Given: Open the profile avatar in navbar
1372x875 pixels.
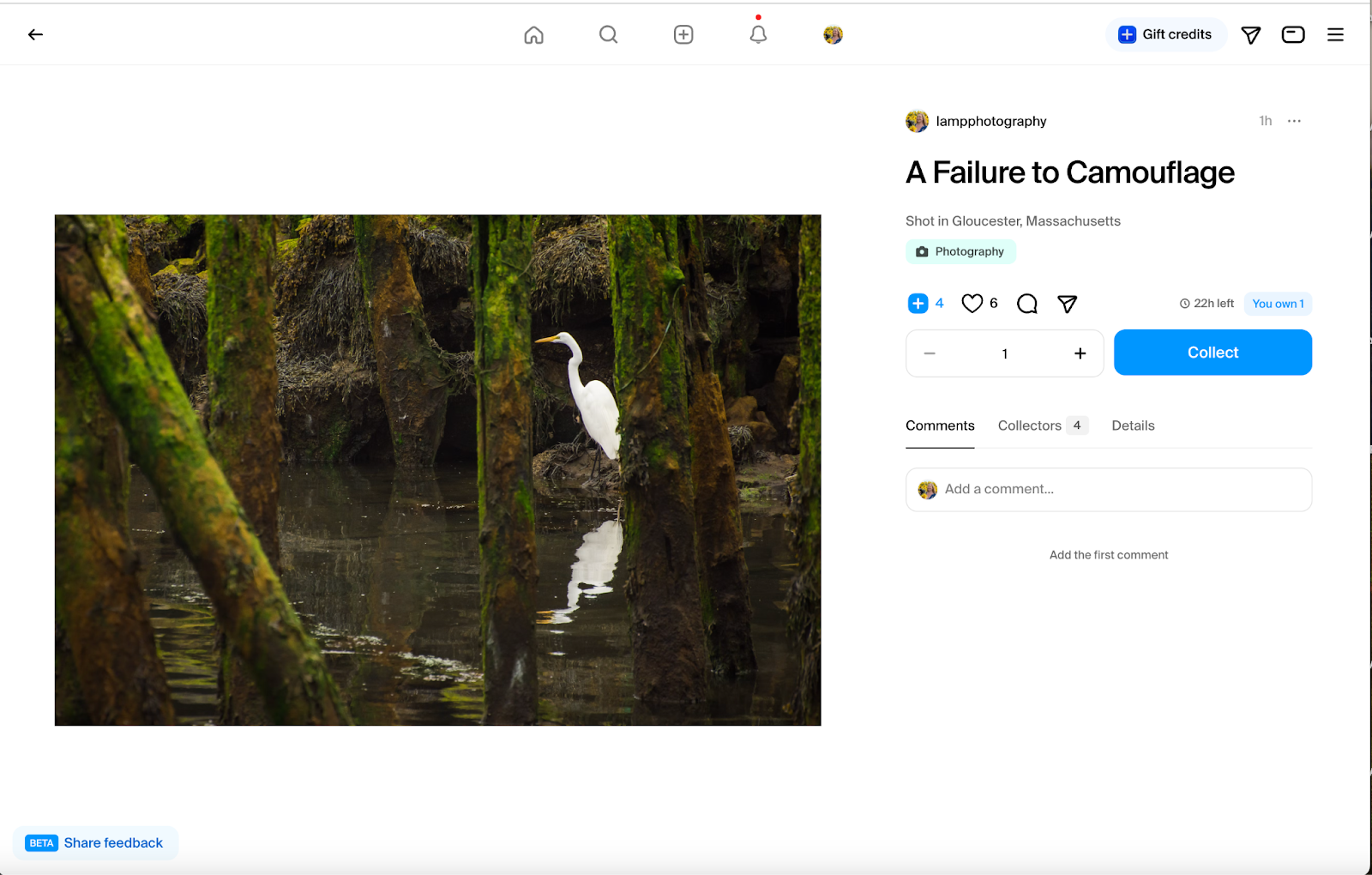Looking at the screenshot, I should 833,34.
